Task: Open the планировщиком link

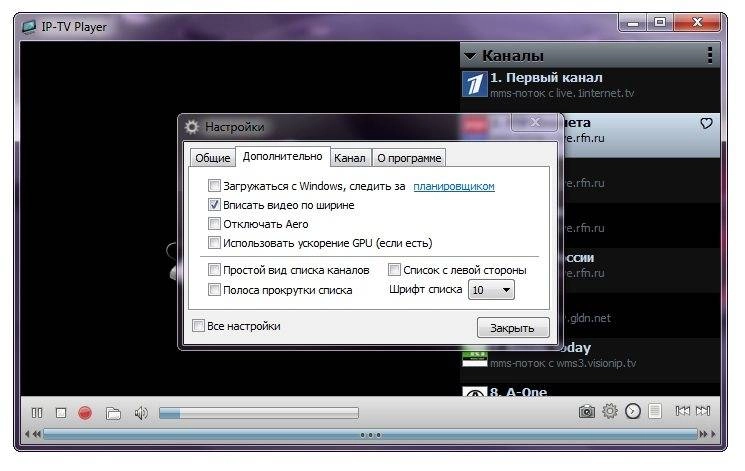Action: (454, 186)
